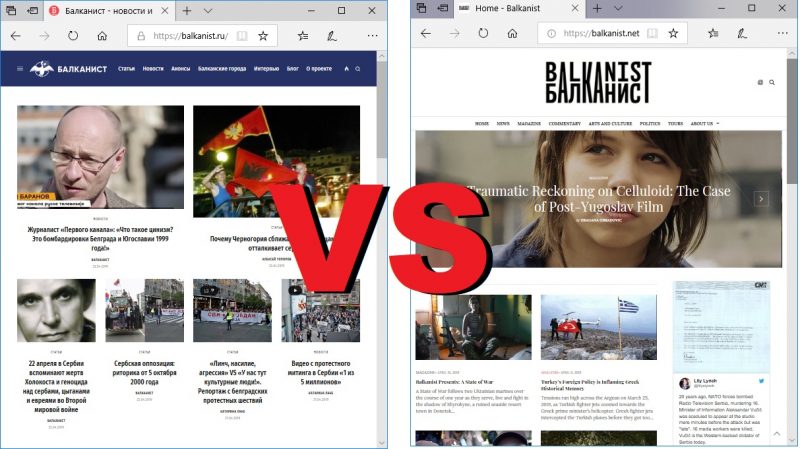Refresh the balkanist.ru page
800x449 pixels.
73,36
